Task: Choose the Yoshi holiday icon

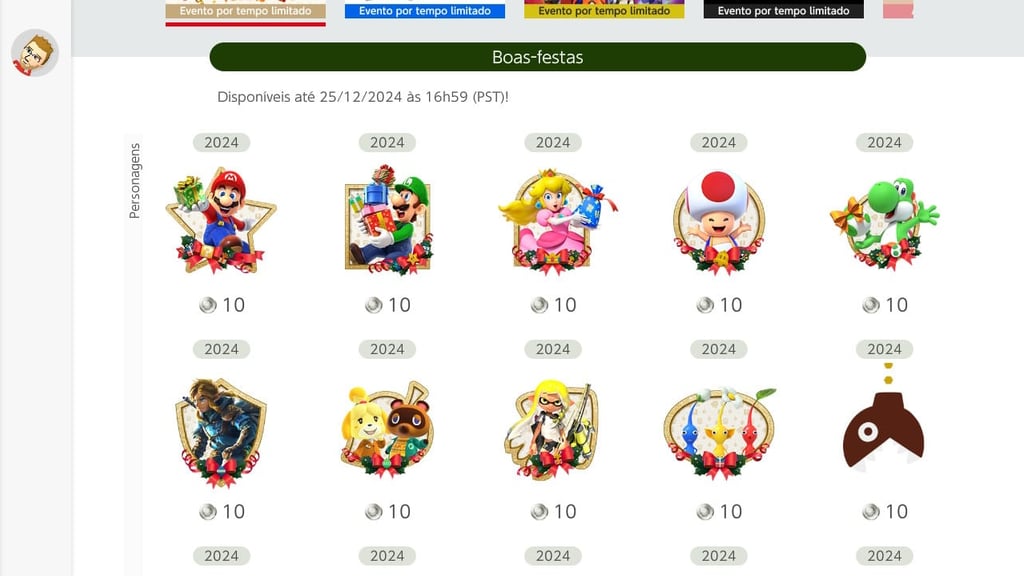Action: (884, 222)
